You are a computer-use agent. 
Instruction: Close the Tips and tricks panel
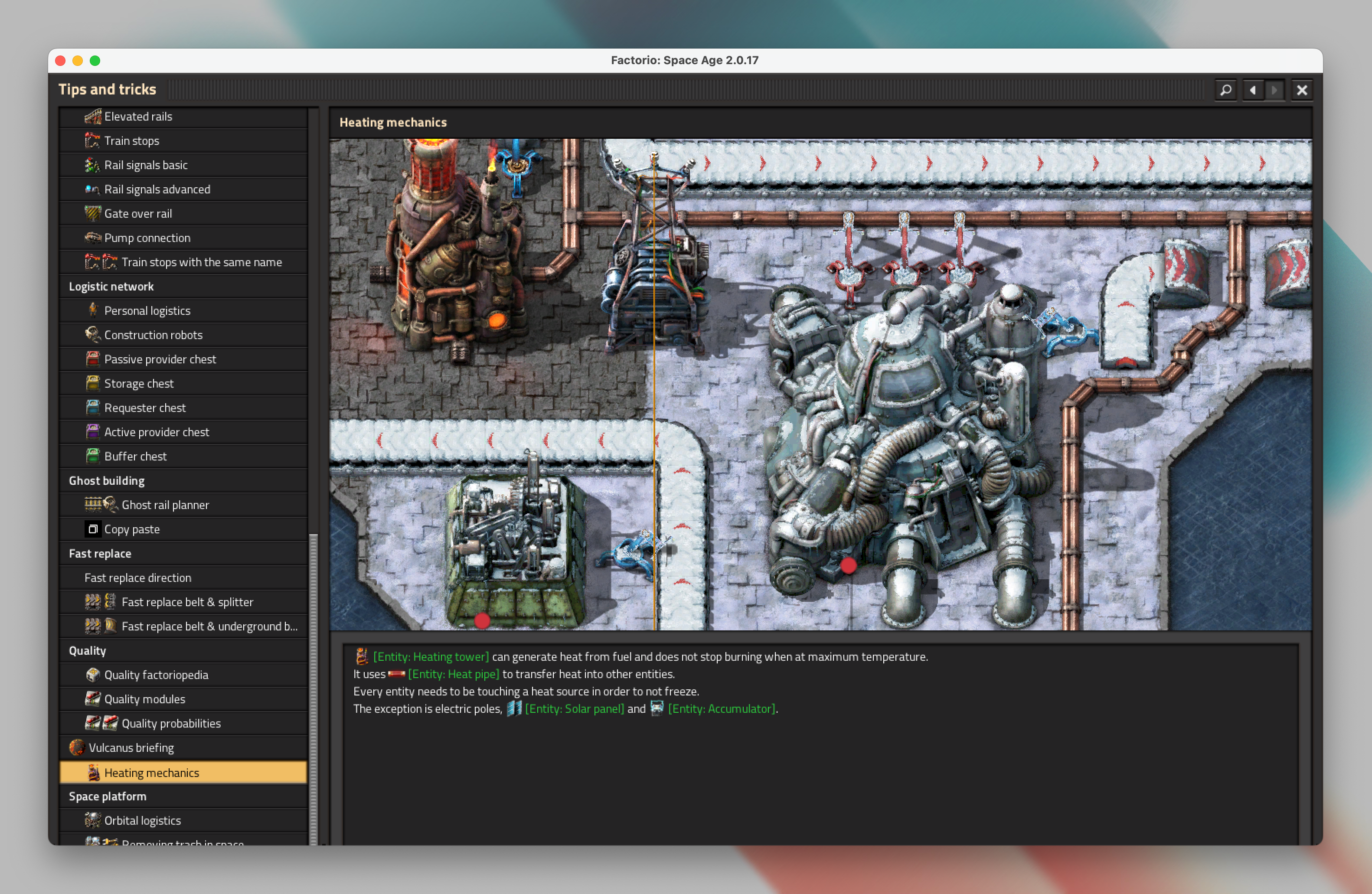pos(1302,90)
